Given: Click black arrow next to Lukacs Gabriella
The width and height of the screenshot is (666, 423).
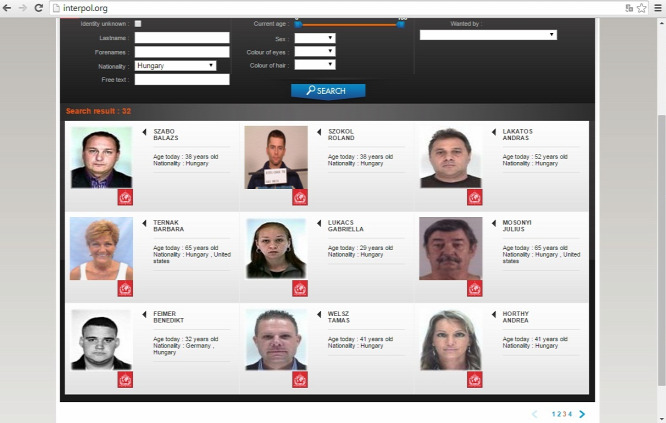Looking at the screenshot, I should point(319,223).
